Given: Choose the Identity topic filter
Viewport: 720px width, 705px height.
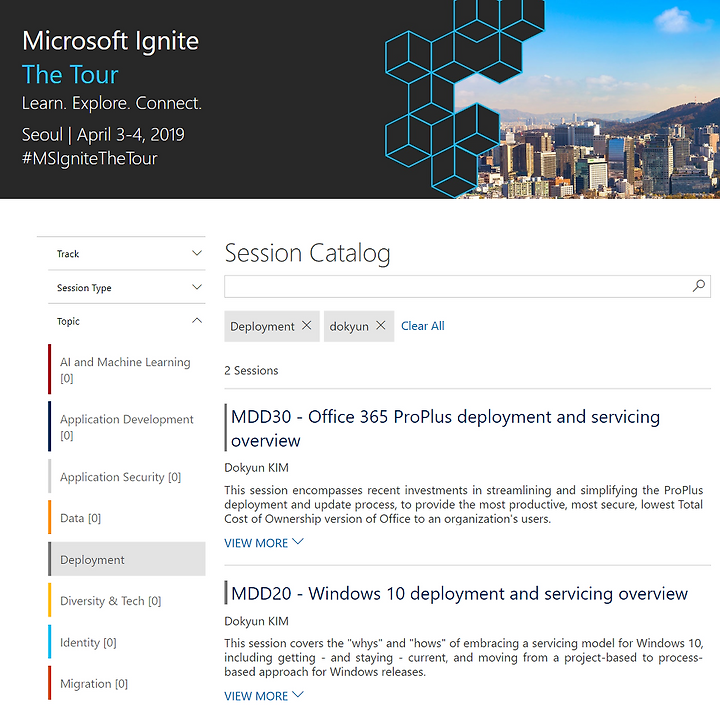Looking at the screenshot, I should [x=127, y=642].
